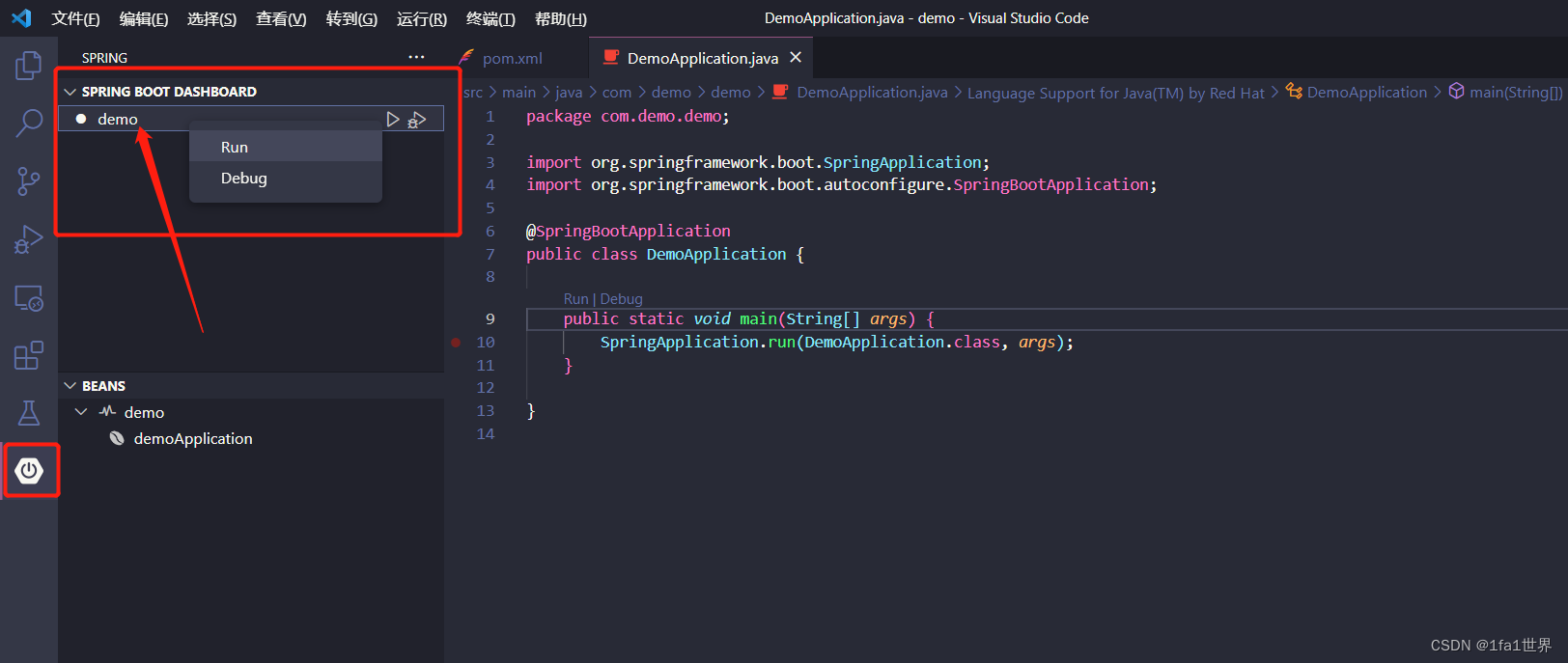The image size is (1568, 663).
Task: Click the Run code lens above main
Action: click(575, 299)
